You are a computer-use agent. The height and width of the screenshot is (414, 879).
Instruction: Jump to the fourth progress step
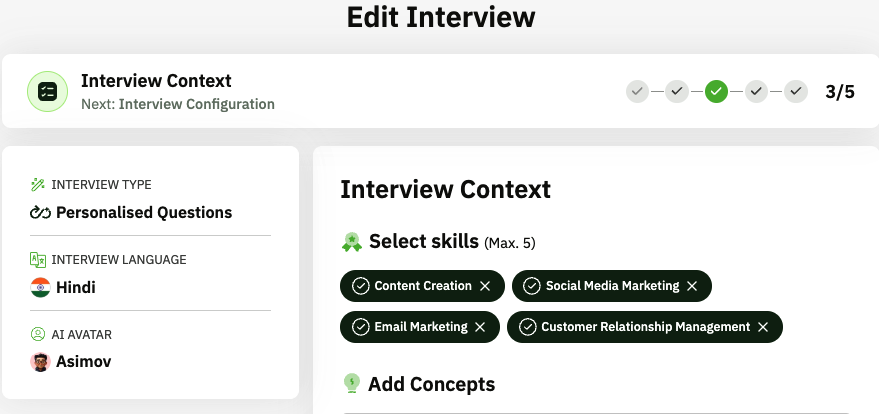(x=756, y=92)
